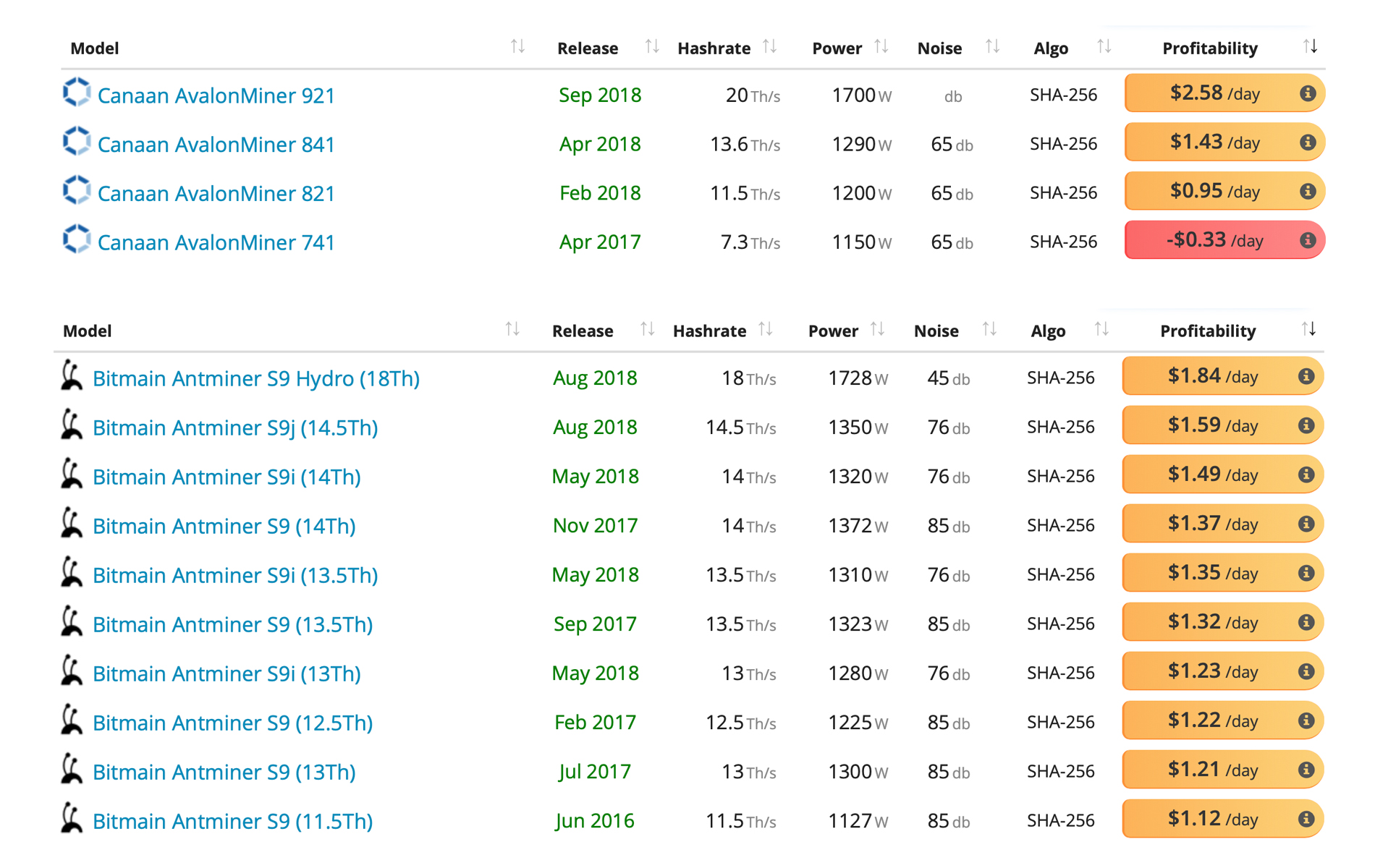The width and height of the screenshot is (1375, 868).
Task: Sort Bitmain table by Noise arrows
Action: pos(989,330)
